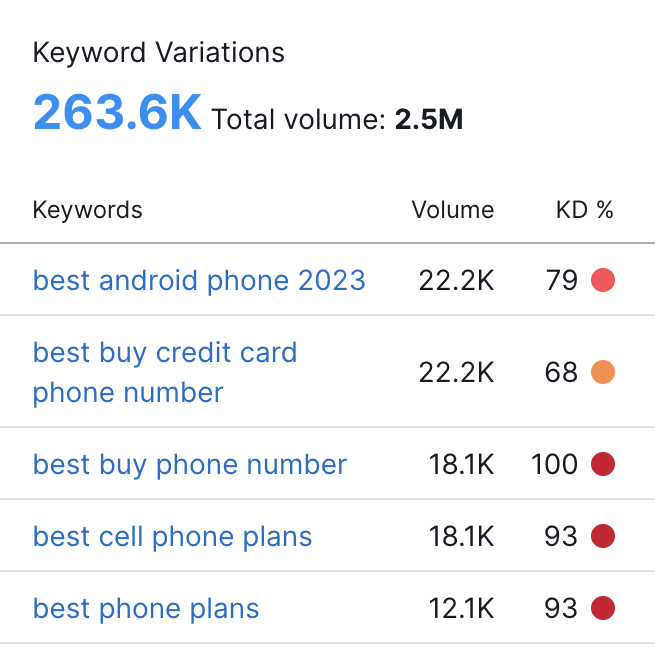The image size is (658, 658).
Task: Click the red difficulty dot beside 79
Action: click(603, 281)
